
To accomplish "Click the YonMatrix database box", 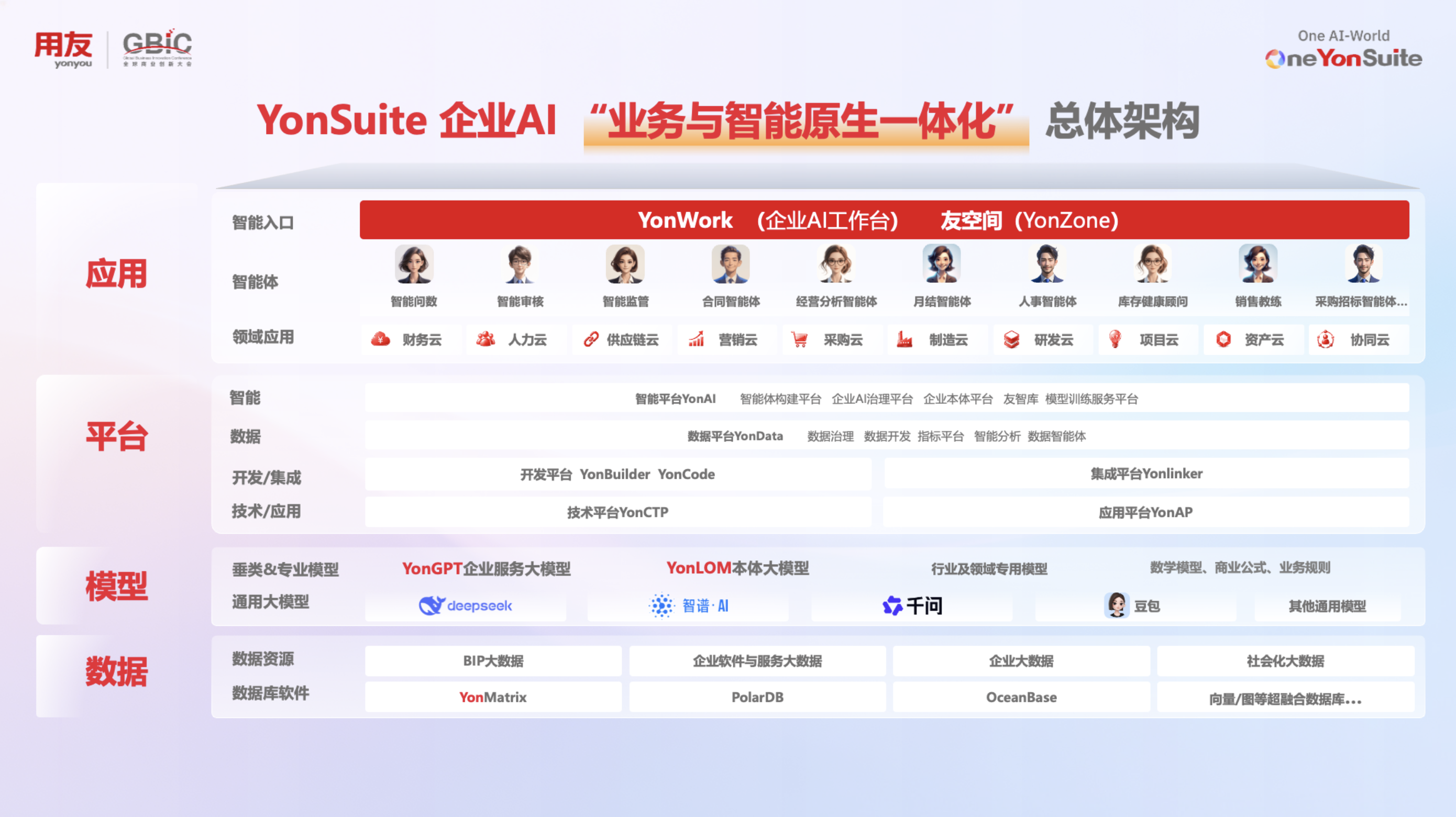I will click(x=493, y=697).
